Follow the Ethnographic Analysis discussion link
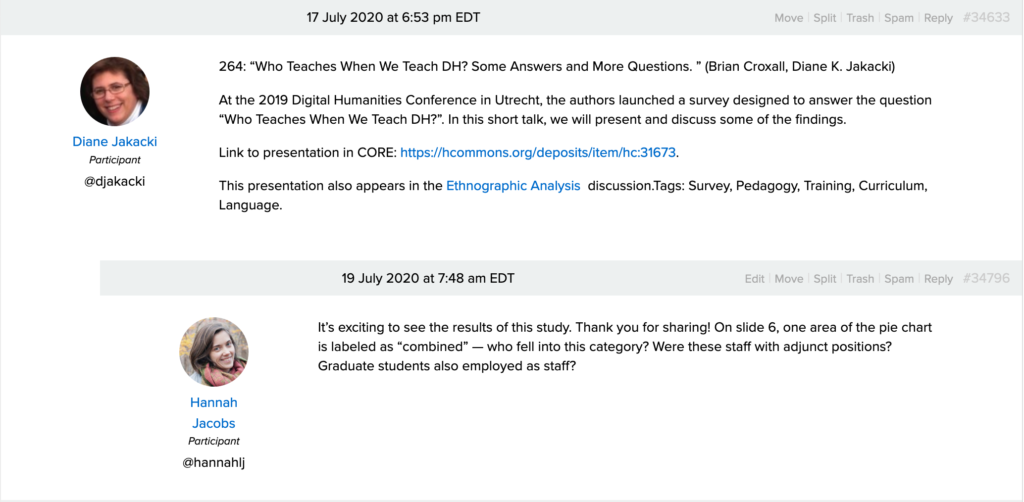This screenshot has width=1024, height=502. [x=513, y=185]
